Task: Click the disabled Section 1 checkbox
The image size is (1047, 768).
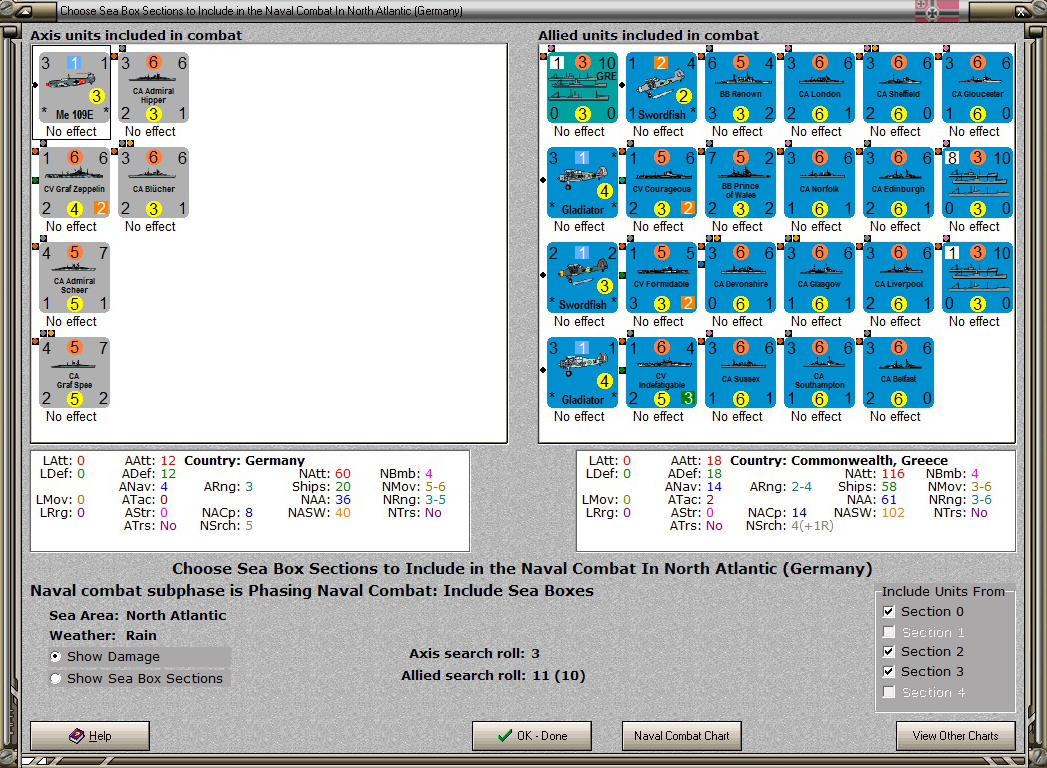Action: (x=888, y=632)
